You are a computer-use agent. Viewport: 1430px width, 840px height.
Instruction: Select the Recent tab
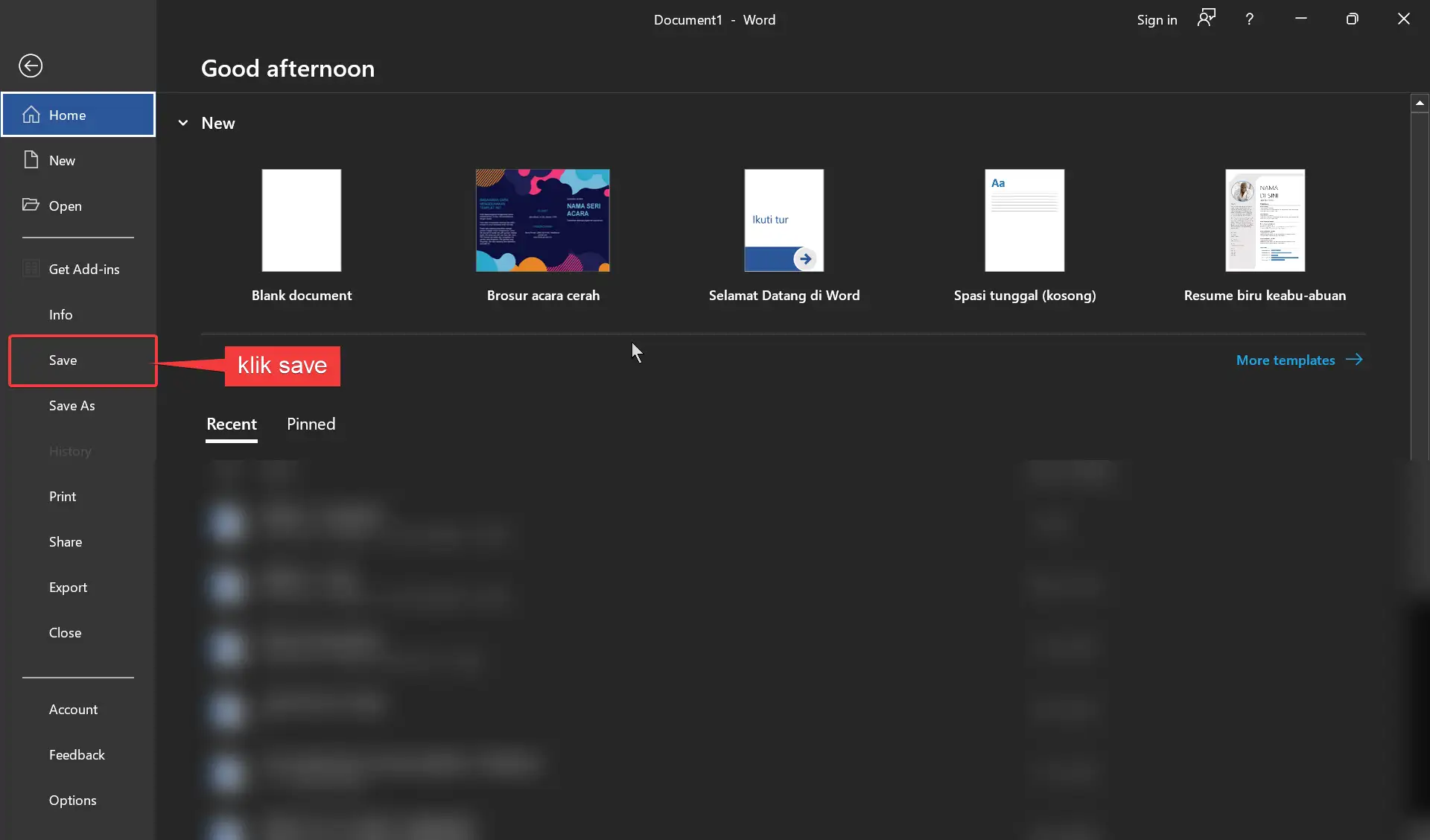tap(231, 424)
